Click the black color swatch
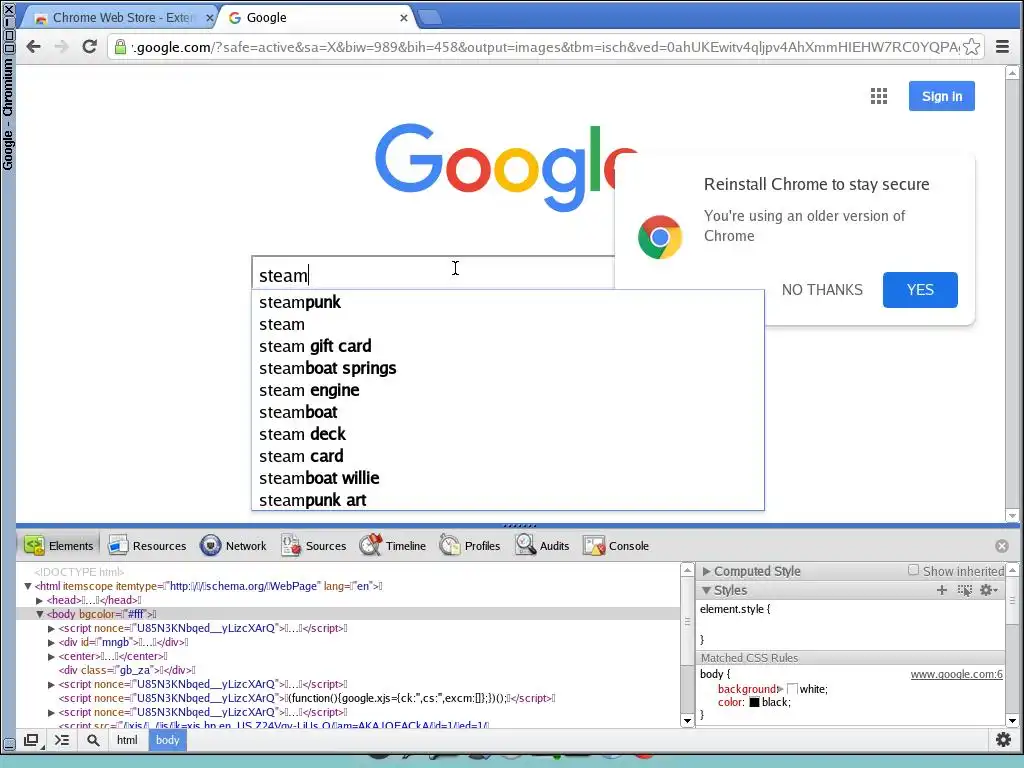 click(754, 703)
